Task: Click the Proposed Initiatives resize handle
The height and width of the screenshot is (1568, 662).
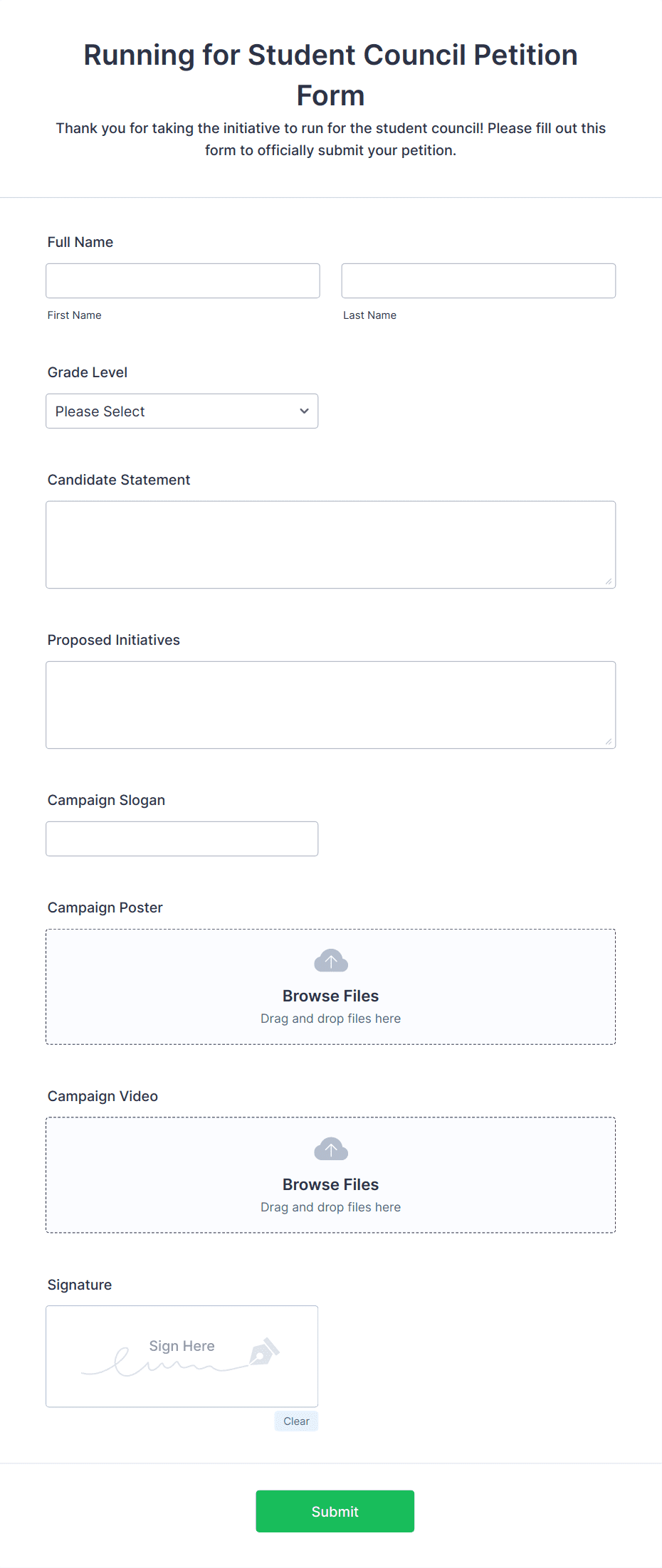Action: (x=610, y=742)
